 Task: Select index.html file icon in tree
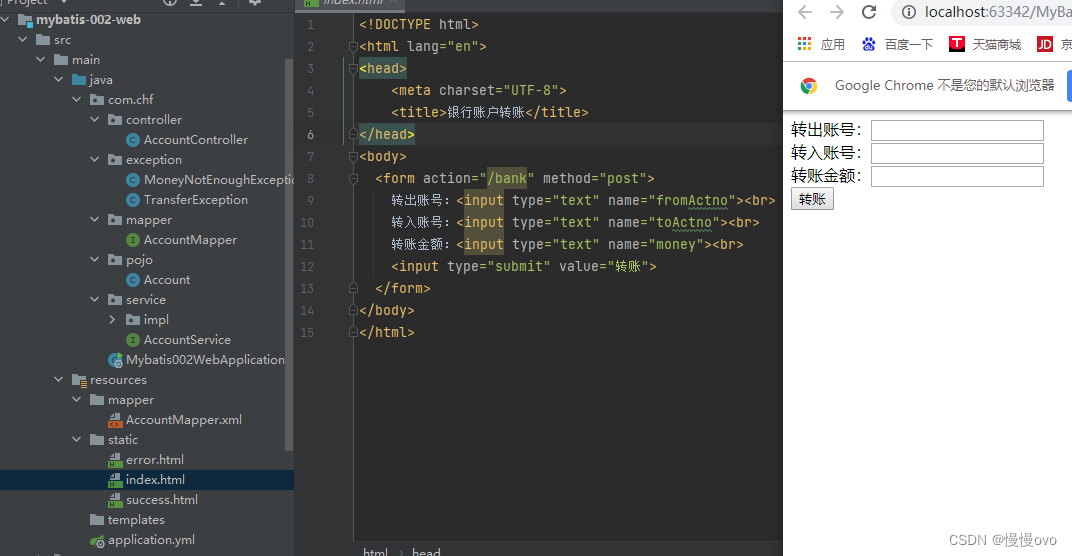pyautogui.click(x=115, y=480)
